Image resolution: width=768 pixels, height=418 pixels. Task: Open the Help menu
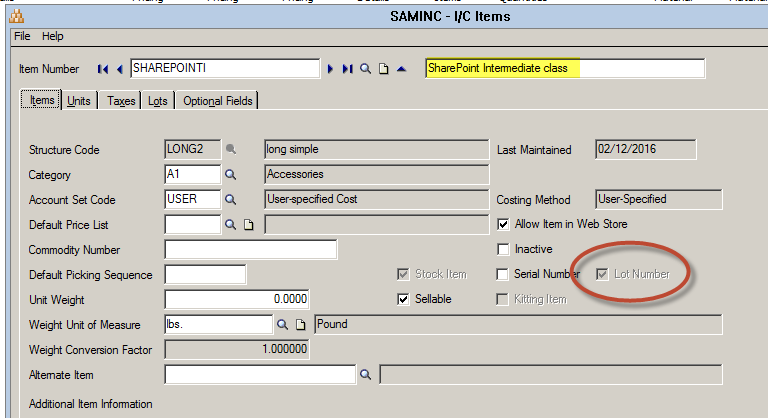coord(52,36)
